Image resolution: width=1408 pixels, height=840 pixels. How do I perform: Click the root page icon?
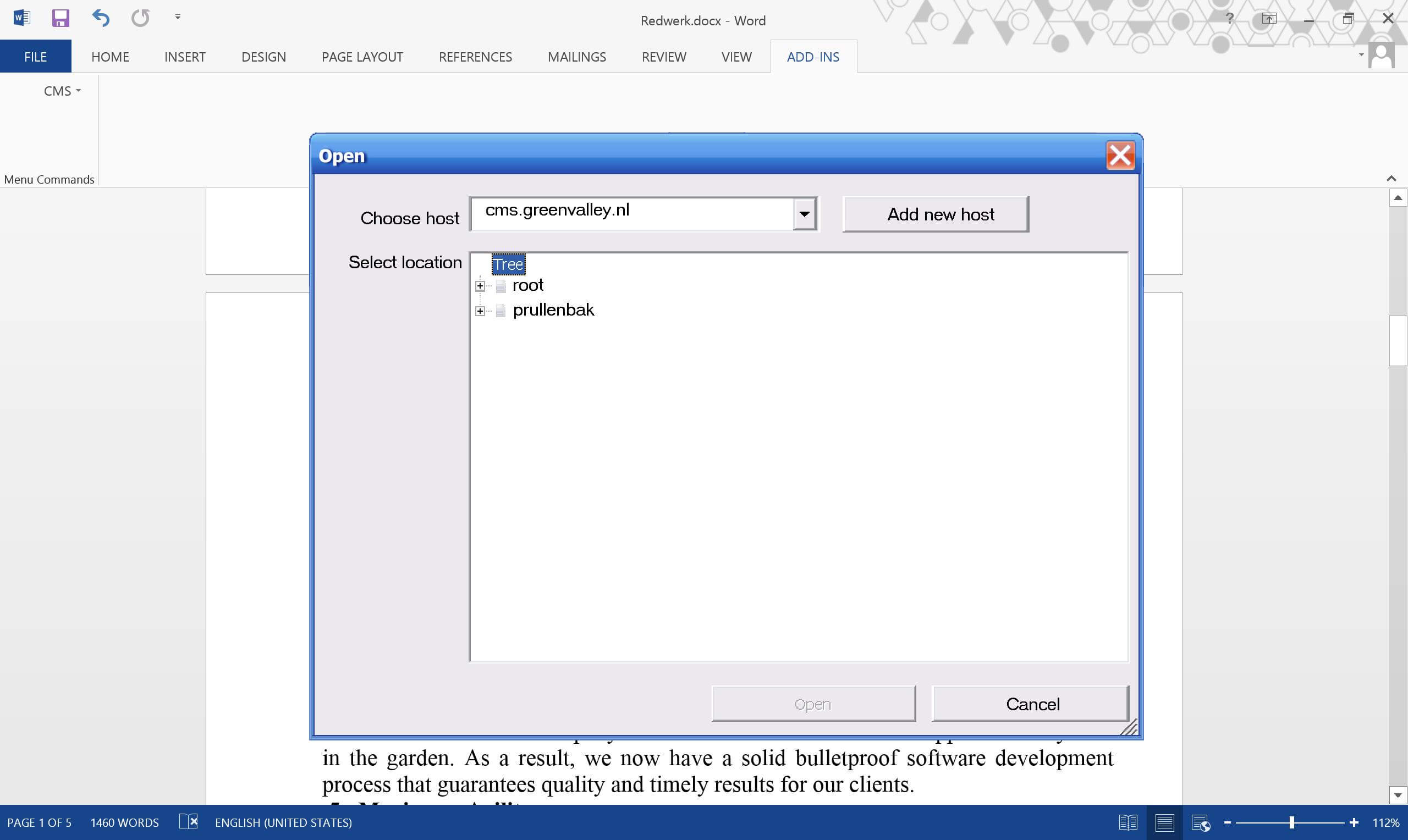click(x=501, y=286)
